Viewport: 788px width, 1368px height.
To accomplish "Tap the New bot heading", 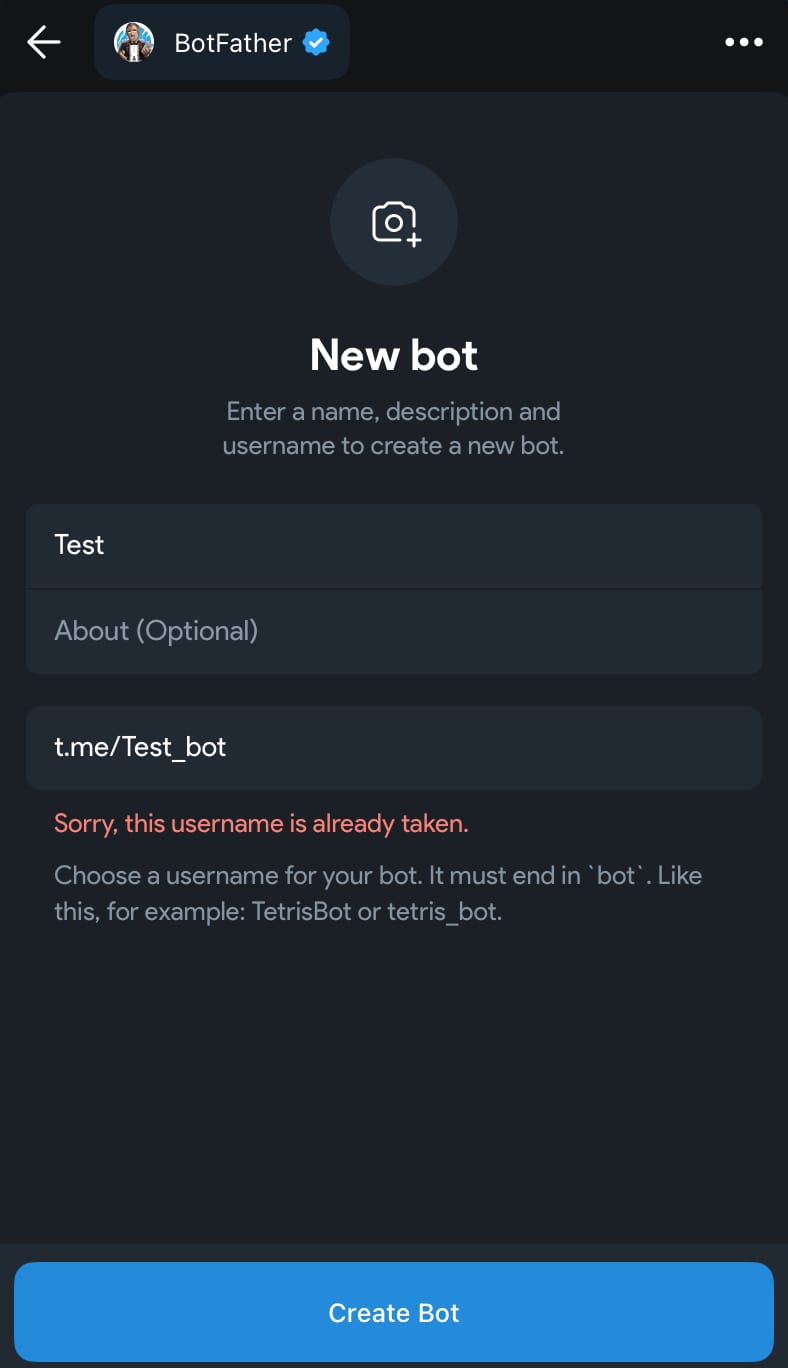I will (x=394, y=355).
